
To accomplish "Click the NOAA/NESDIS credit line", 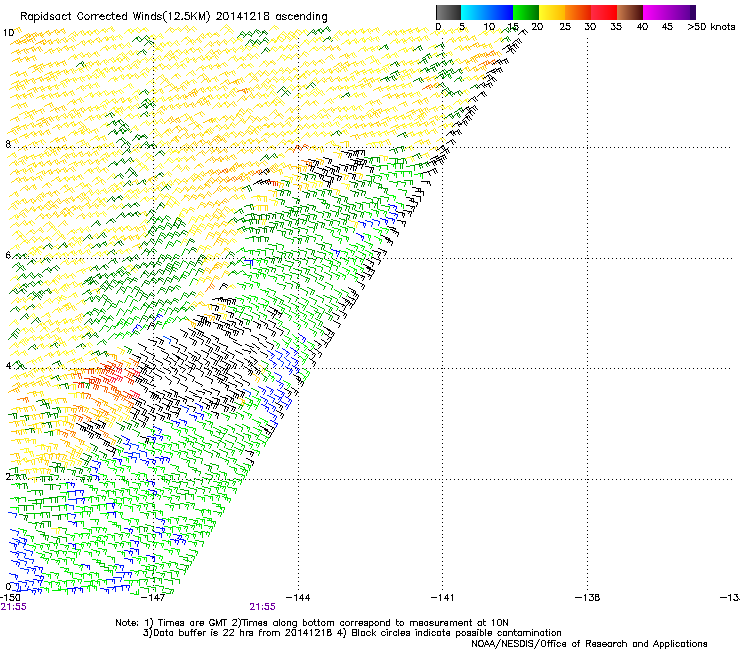I will coord(589,644).
